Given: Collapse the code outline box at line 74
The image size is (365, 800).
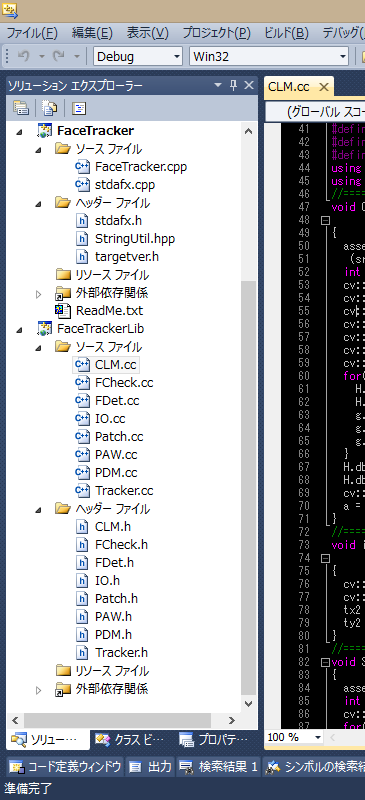Looking at the screenshot, I should [325, 558].
